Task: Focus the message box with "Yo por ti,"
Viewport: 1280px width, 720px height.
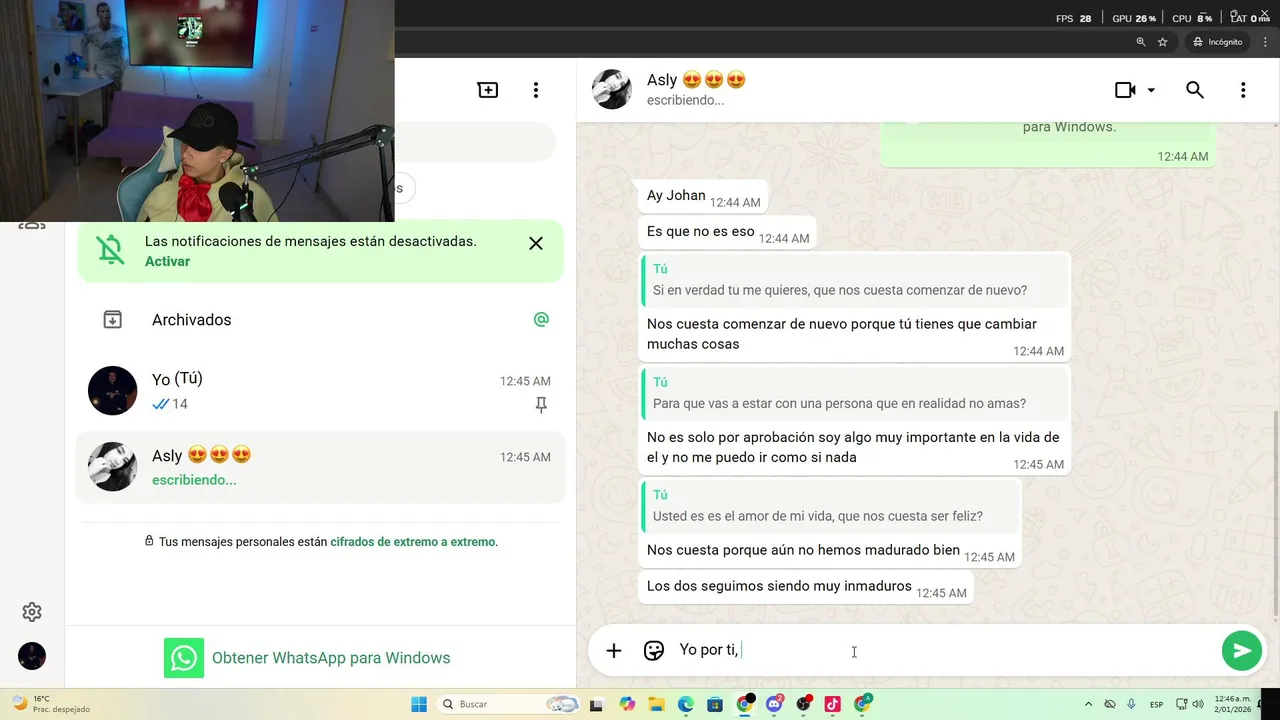Action: 940,651
